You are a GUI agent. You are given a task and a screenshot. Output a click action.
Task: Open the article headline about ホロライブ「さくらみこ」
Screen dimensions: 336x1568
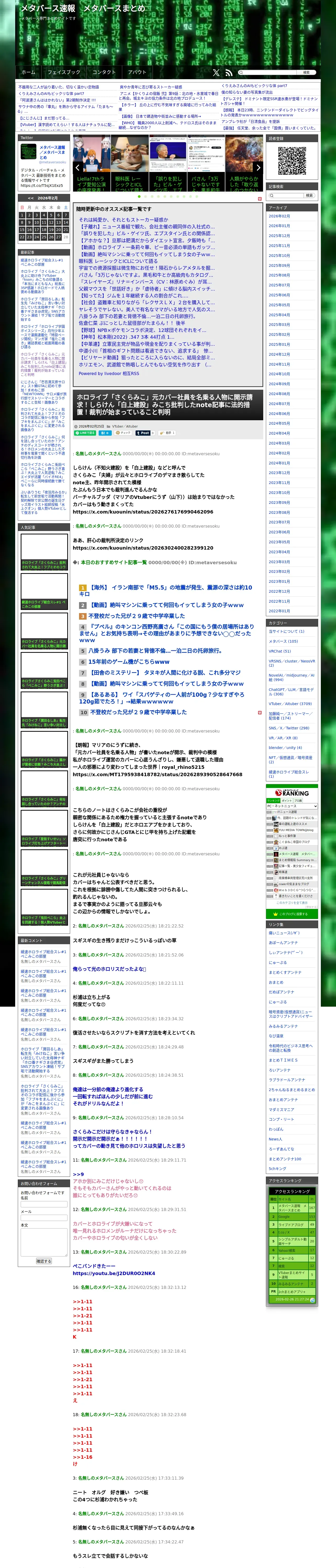(x=165, y=404)
